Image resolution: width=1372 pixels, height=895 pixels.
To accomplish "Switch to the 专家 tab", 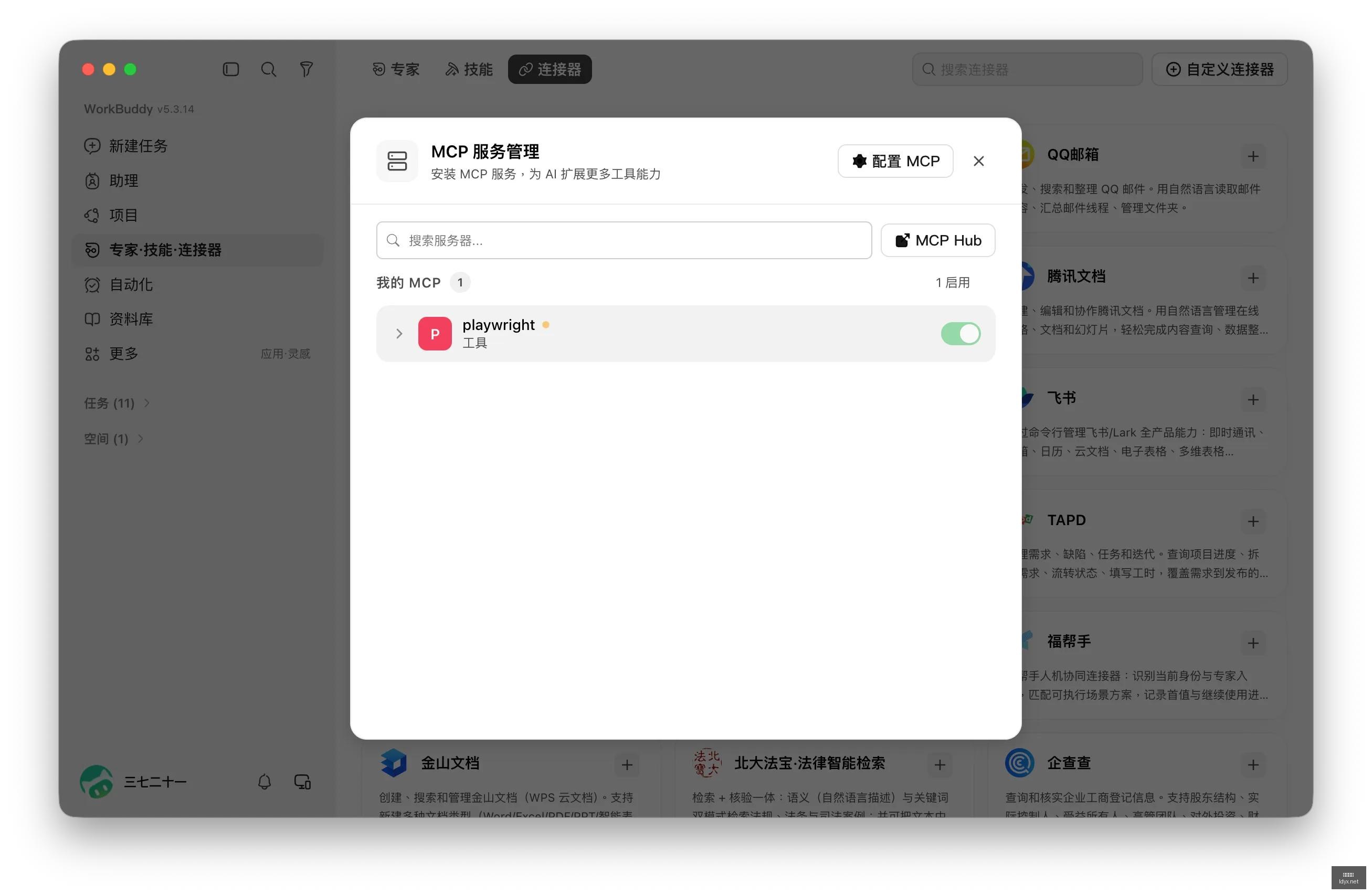I will click(x=396, y=70).
